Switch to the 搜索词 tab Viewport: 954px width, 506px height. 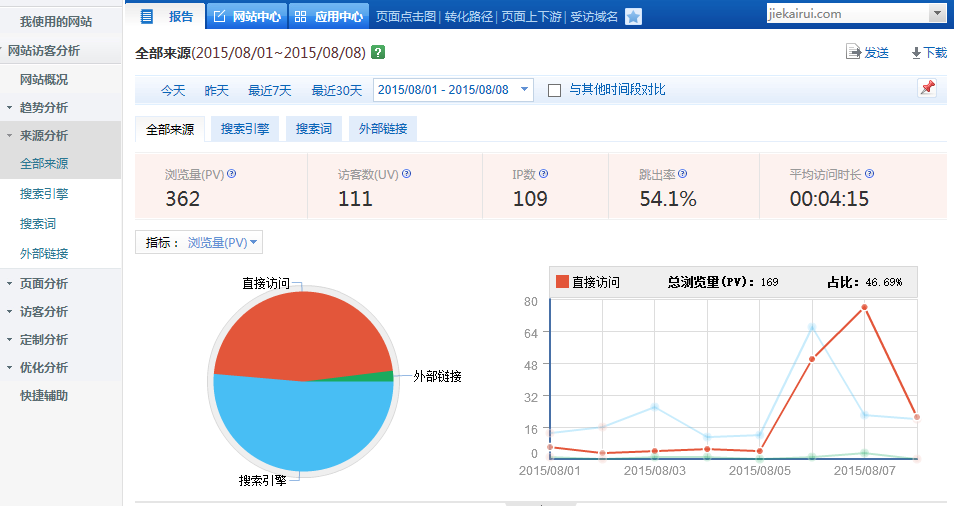point(313,129)
